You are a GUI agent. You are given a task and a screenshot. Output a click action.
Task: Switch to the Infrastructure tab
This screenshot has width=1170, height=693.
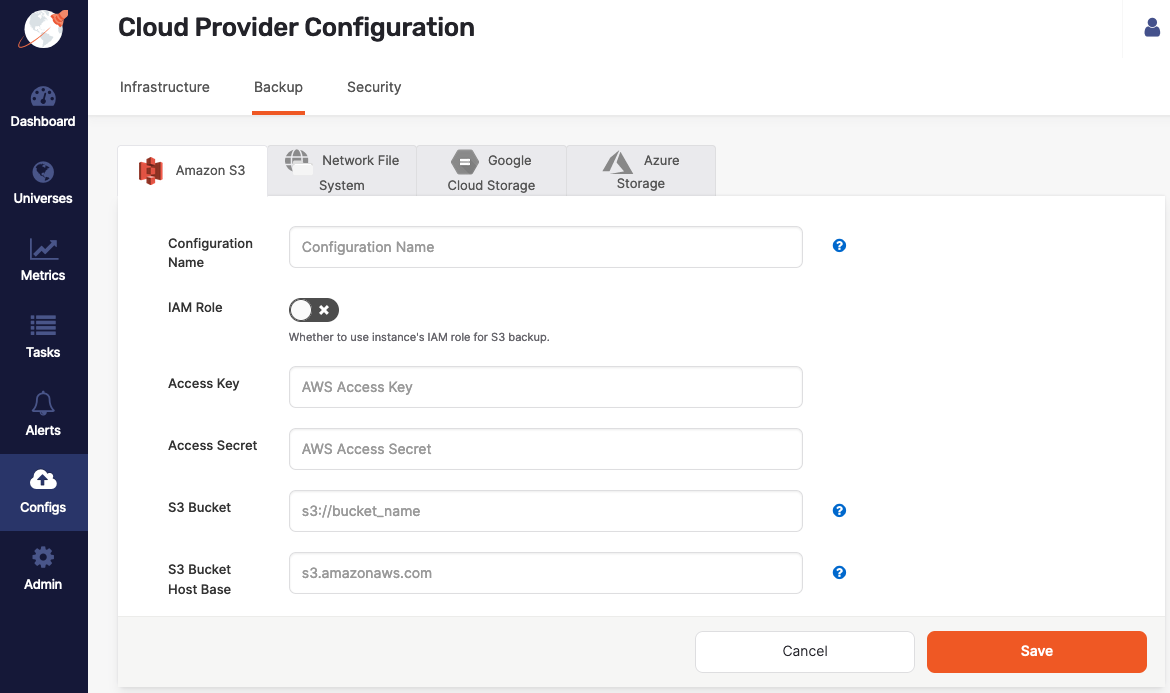click(x=165, y=87)
